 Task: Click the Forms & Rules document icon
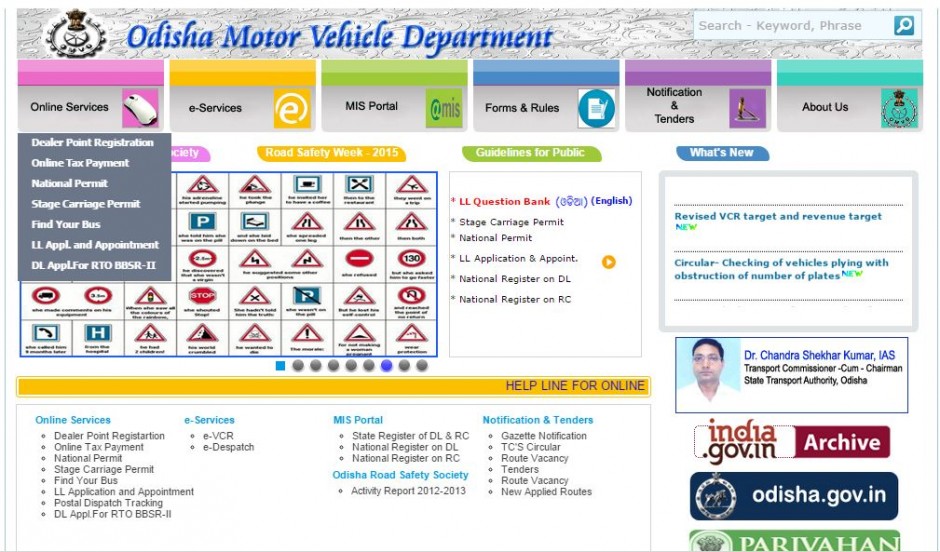(x=597, y=108)
